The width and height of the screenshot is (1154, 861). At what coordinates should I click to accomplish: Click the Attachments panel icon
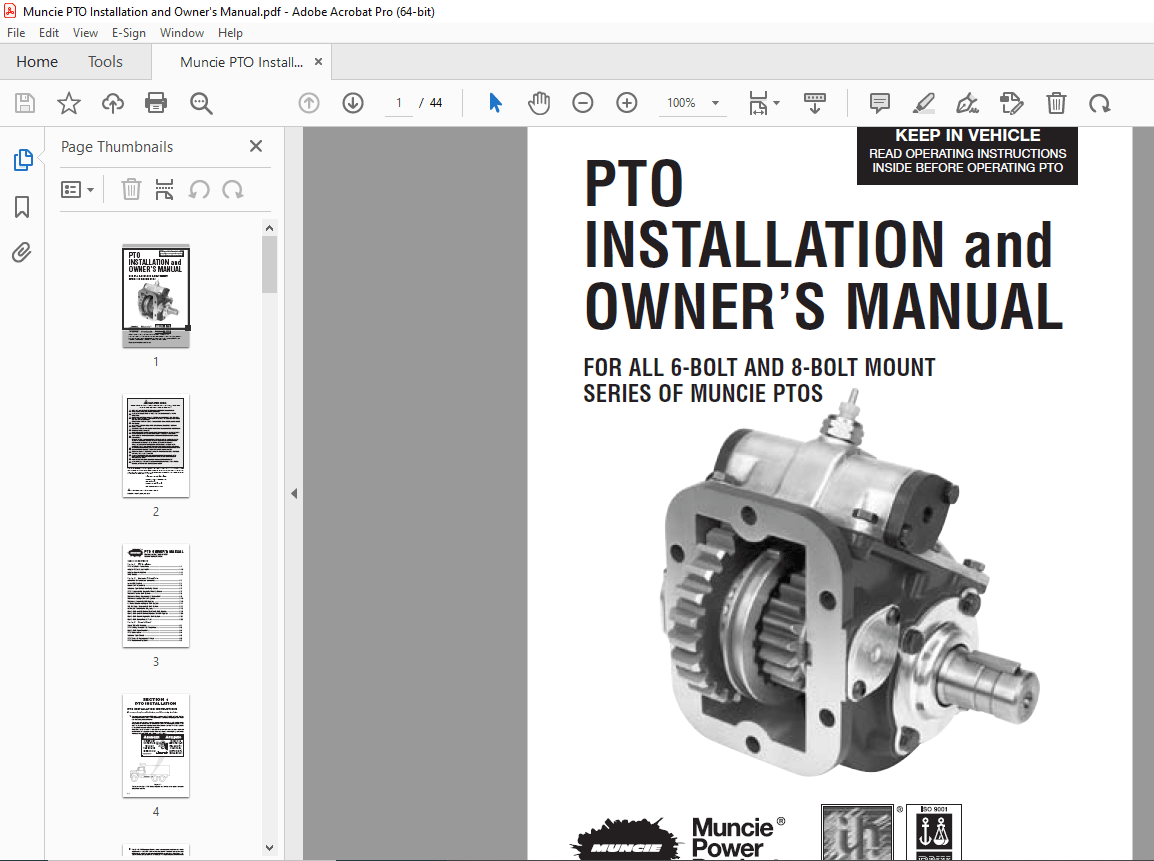point(22,252)
